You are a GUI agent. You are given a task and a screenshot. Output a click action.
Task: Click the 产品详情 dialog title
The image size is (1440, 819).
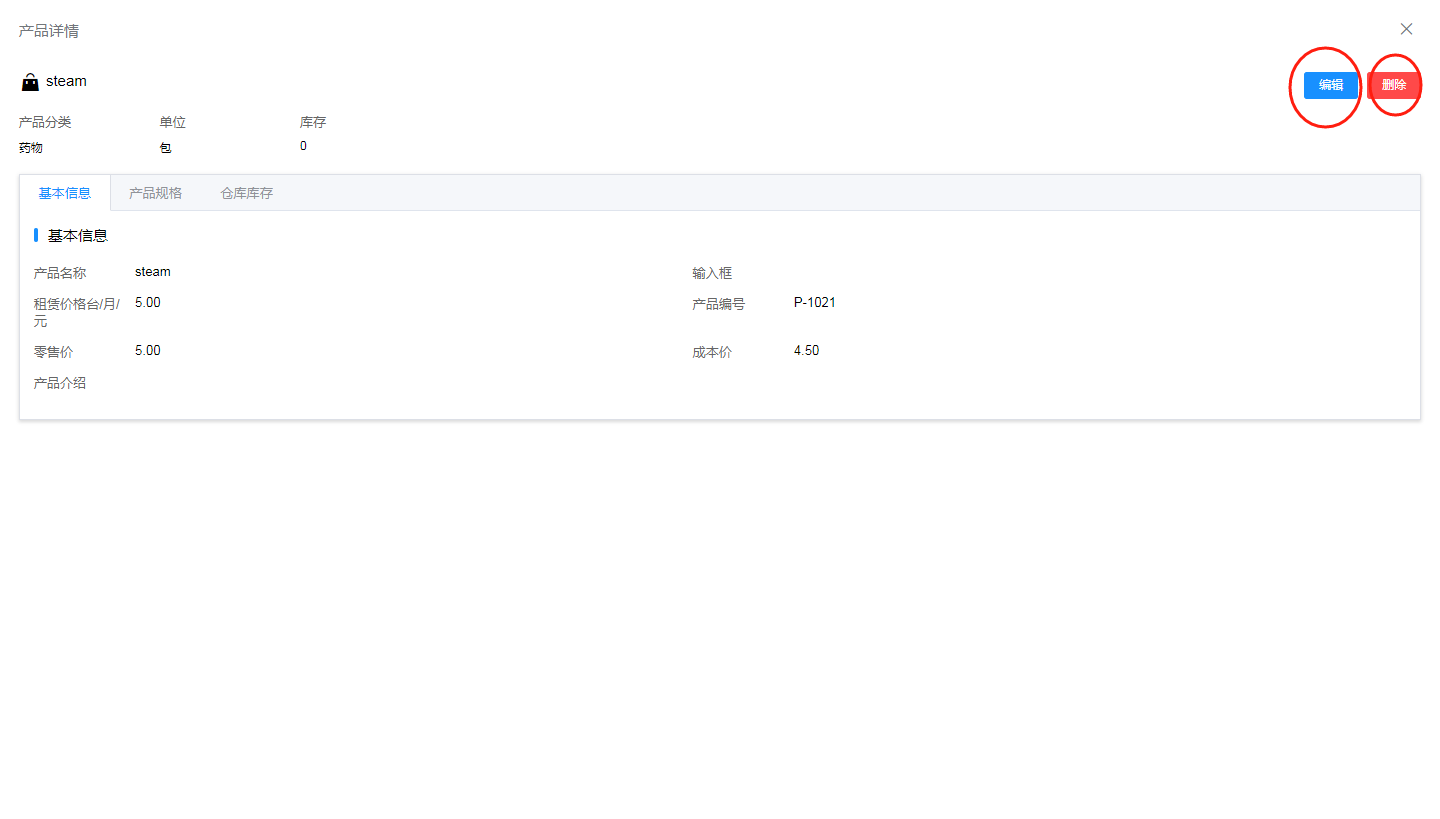click(x=49, y=31)
